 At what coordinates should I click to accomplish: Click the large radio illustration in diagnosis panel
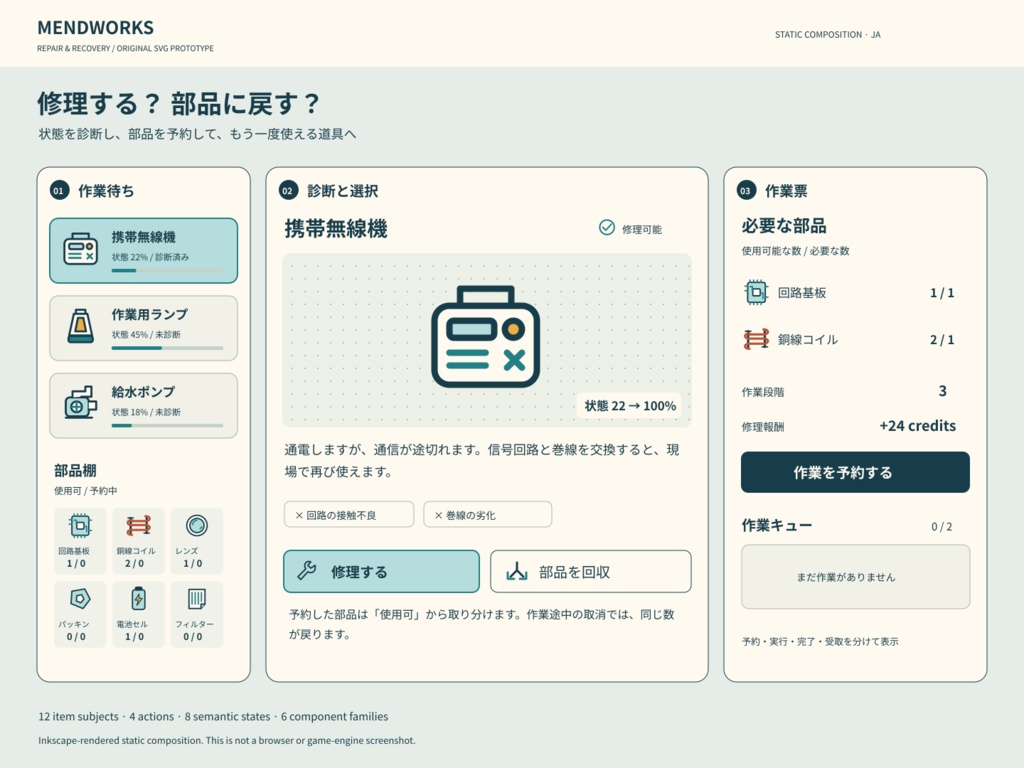coord(485,337)
